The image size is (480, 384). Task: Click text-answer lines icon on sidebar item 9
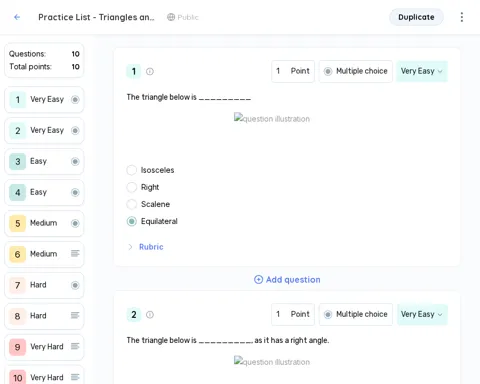[75, 346]
